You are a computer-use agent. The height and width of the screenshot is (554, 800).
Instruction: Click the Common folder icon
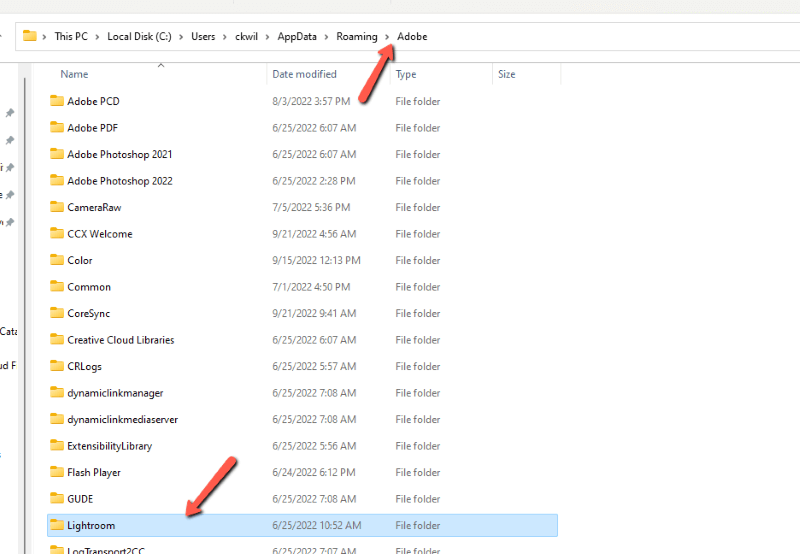point(57,286)
